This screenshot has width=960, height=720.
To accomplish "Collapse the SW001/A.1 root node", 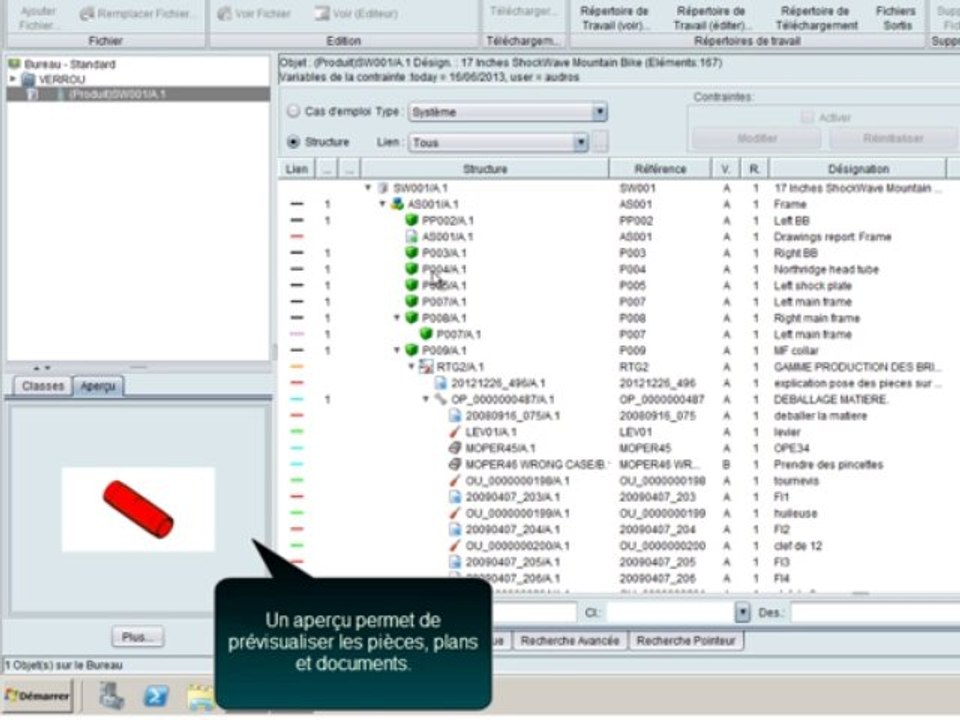I will pos(368,187).
